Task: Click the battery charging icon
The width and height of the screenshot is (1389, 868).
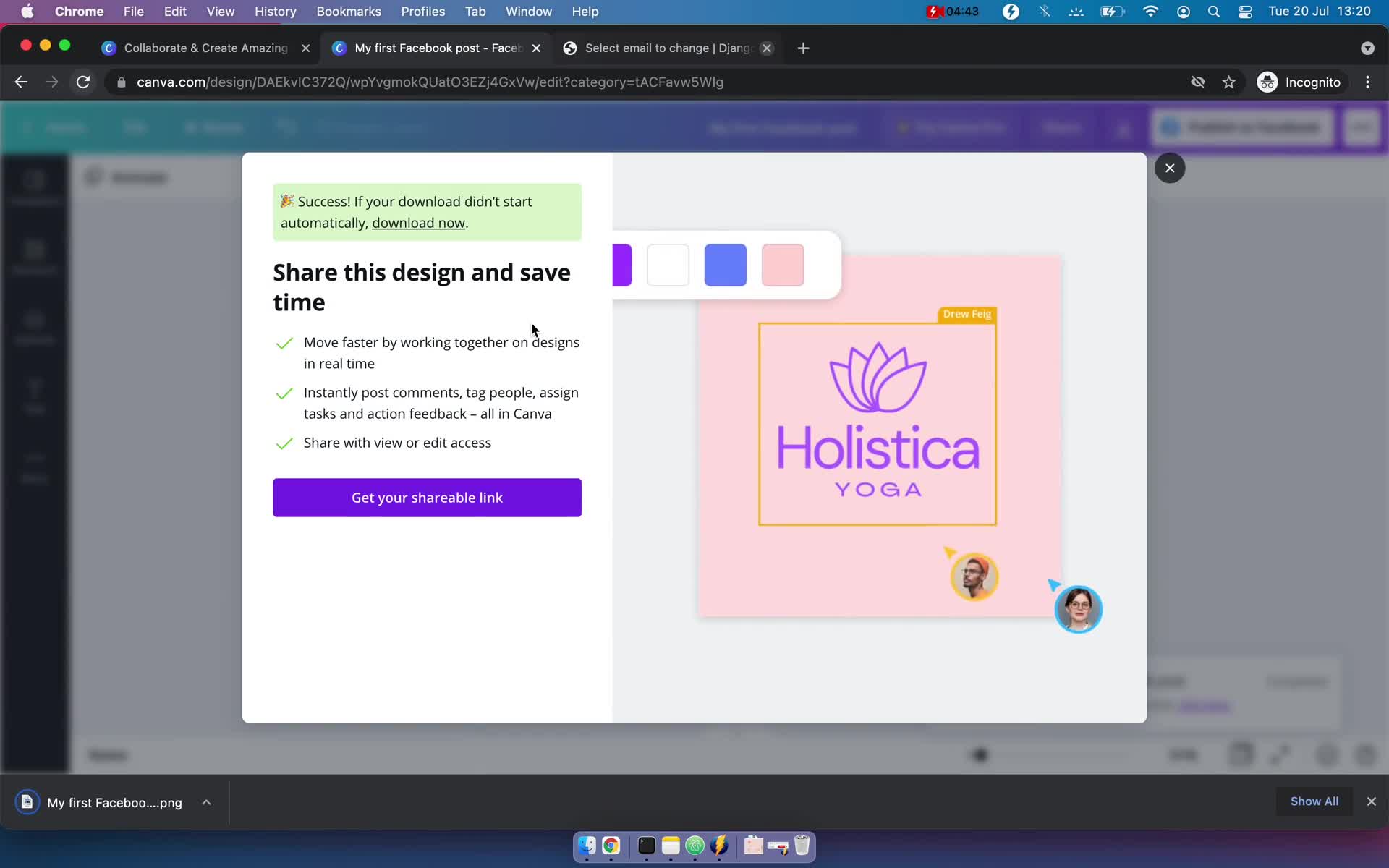Action: (x=1112, y=11)
